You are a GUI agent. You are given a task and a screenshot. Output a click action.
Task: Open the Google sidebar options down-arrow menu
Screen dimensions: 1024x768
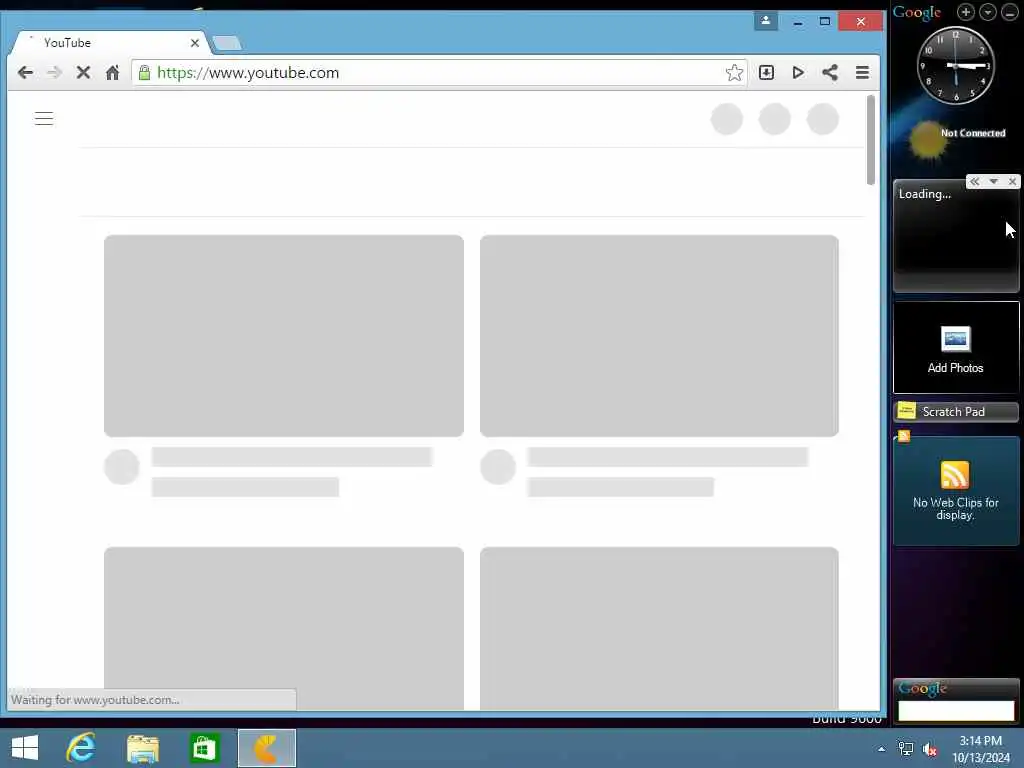coord(987,12)
